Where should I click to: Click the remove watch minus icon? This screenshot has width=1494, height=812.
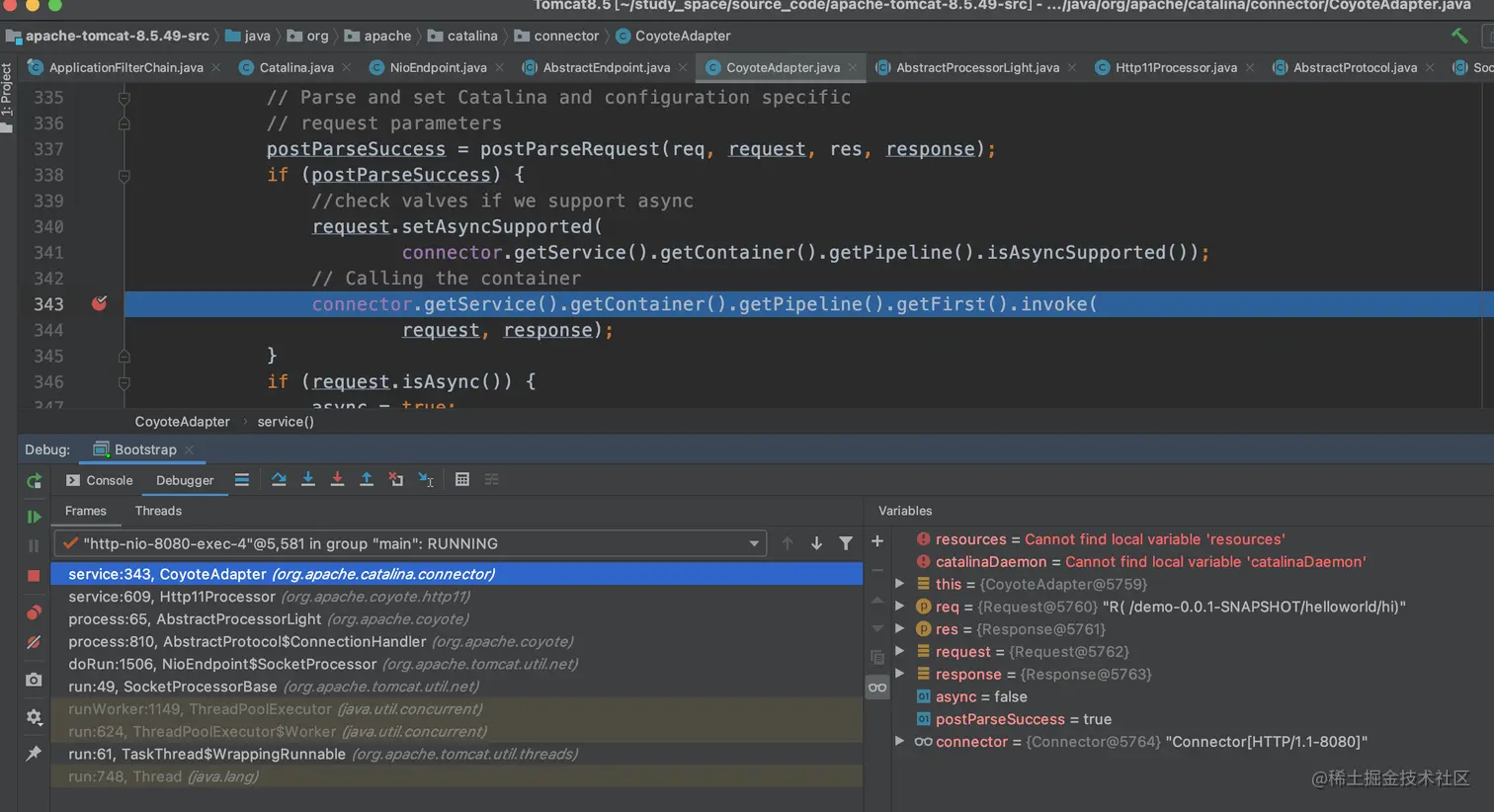877,570
